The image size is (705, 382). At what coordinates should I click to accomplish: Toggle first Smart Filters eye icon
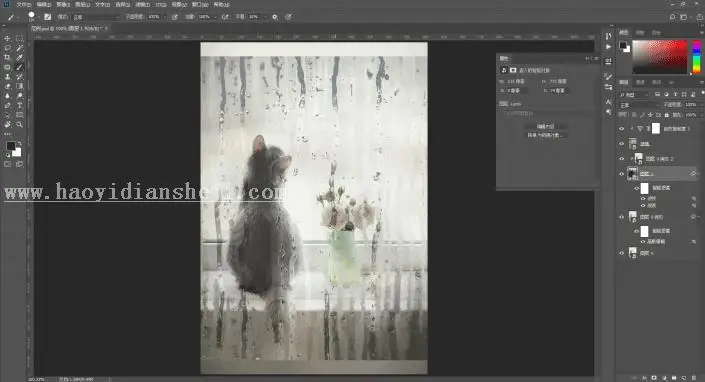tap(636, 188)
